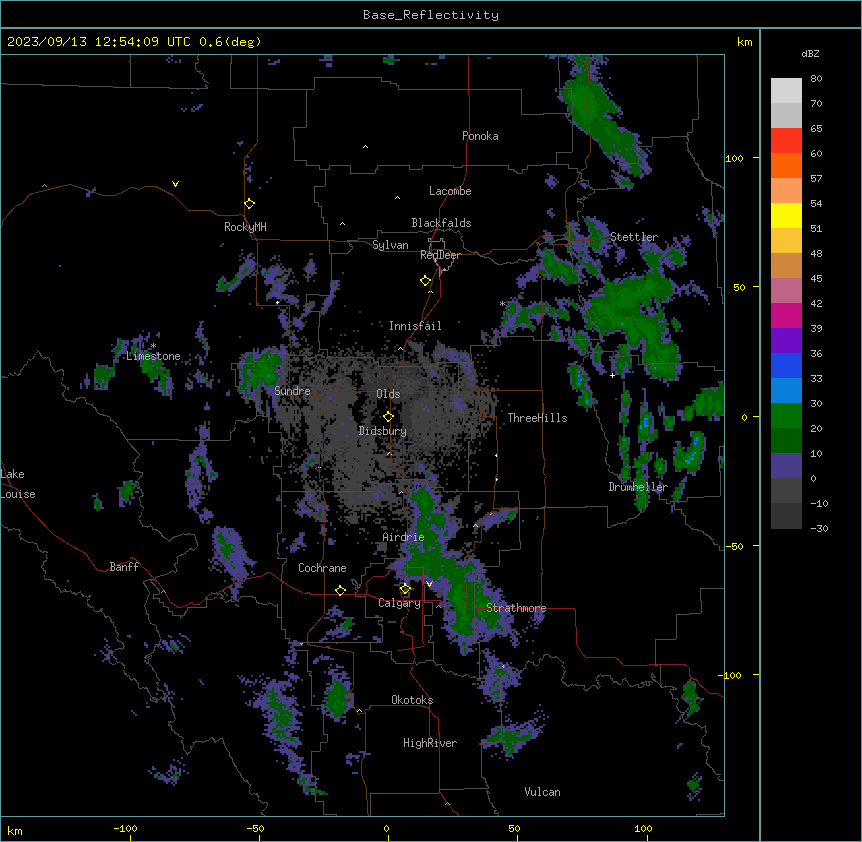Click the Airdrie label

point(404,537)
